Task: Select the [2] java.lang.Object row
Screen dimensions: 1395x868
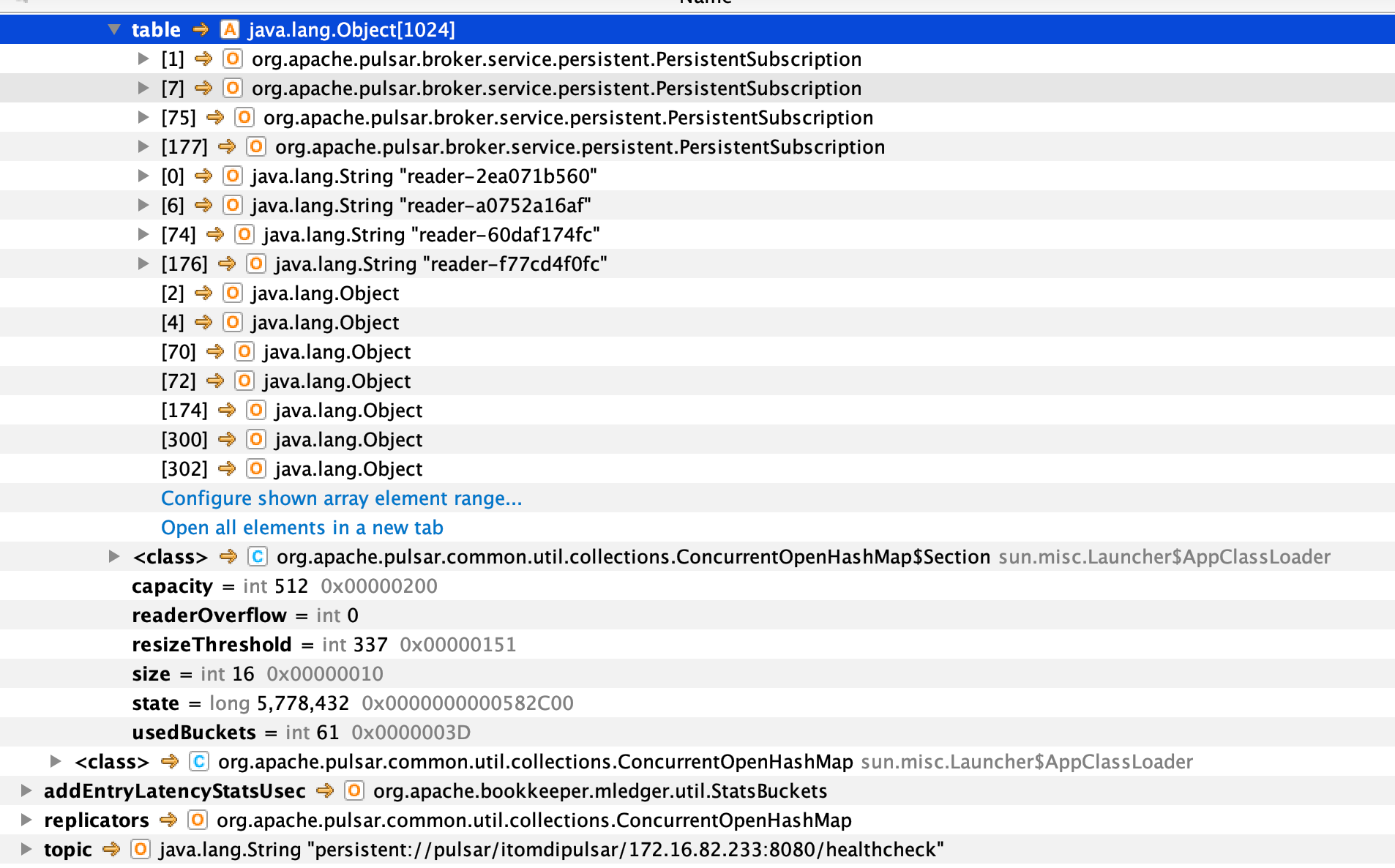Action: pyautogui.click(x=697, y=293)
